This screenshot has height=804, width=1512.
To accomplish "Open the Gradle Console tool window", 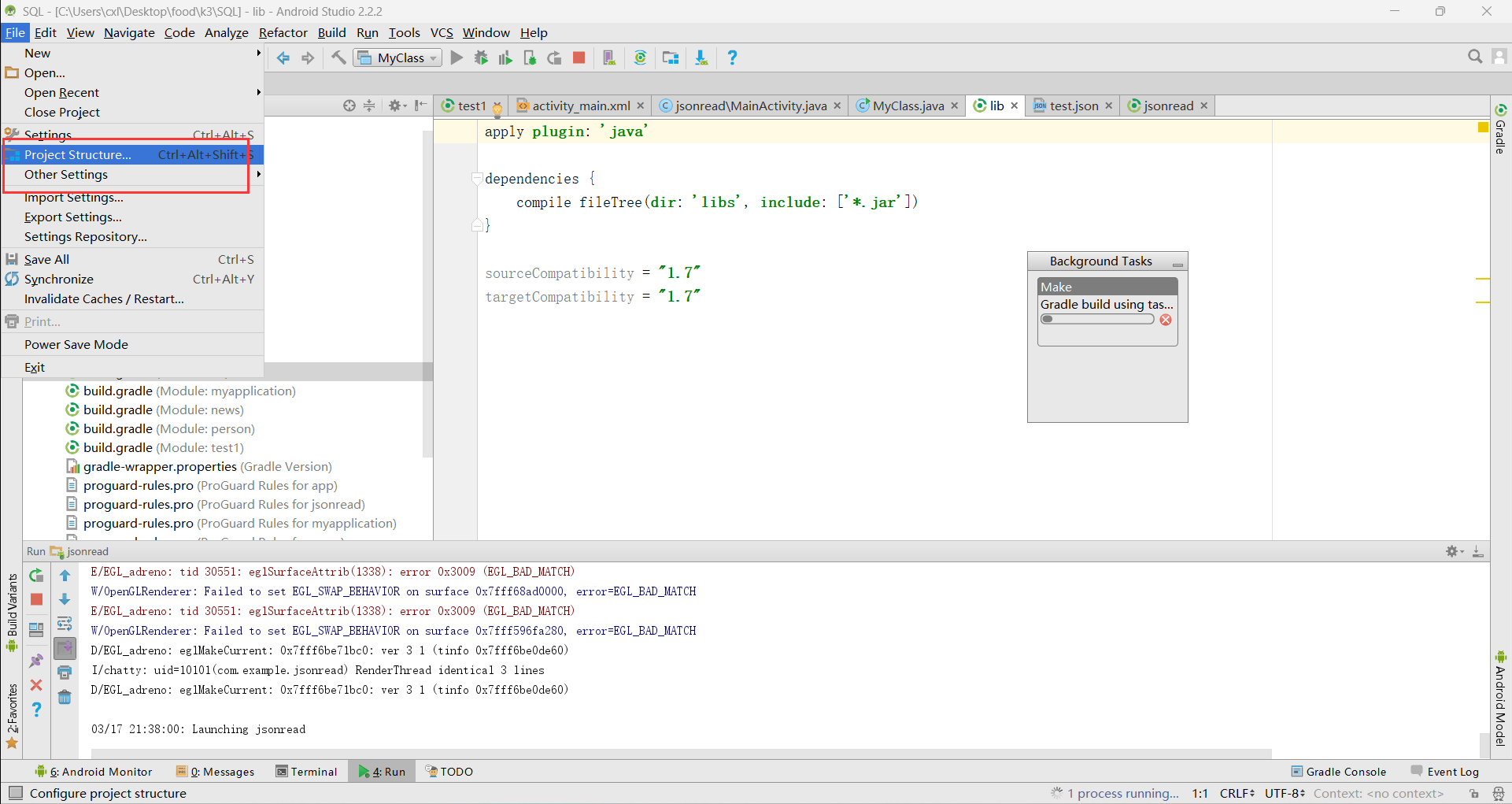I will tap(1339, 772).
